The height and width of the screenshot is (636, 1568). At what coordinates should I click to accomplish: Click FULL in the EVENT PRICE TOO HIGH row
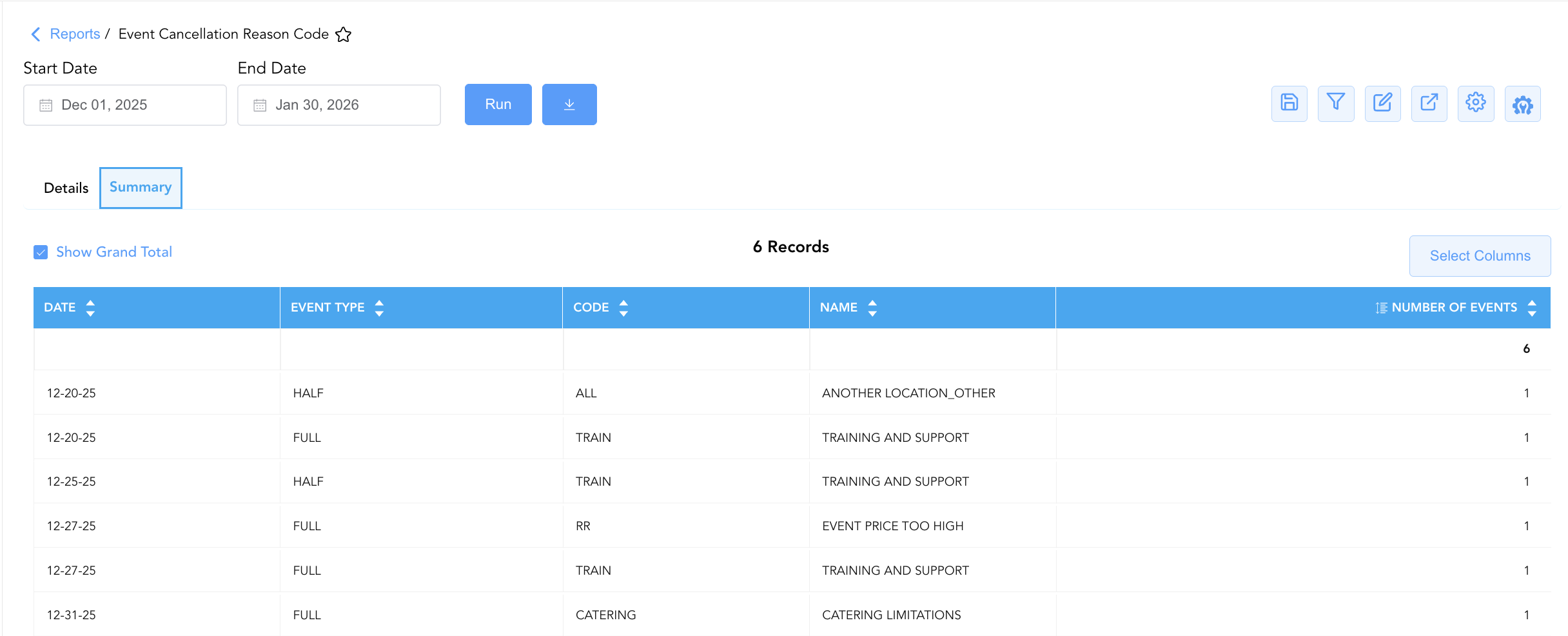click(x=307, y=526)
